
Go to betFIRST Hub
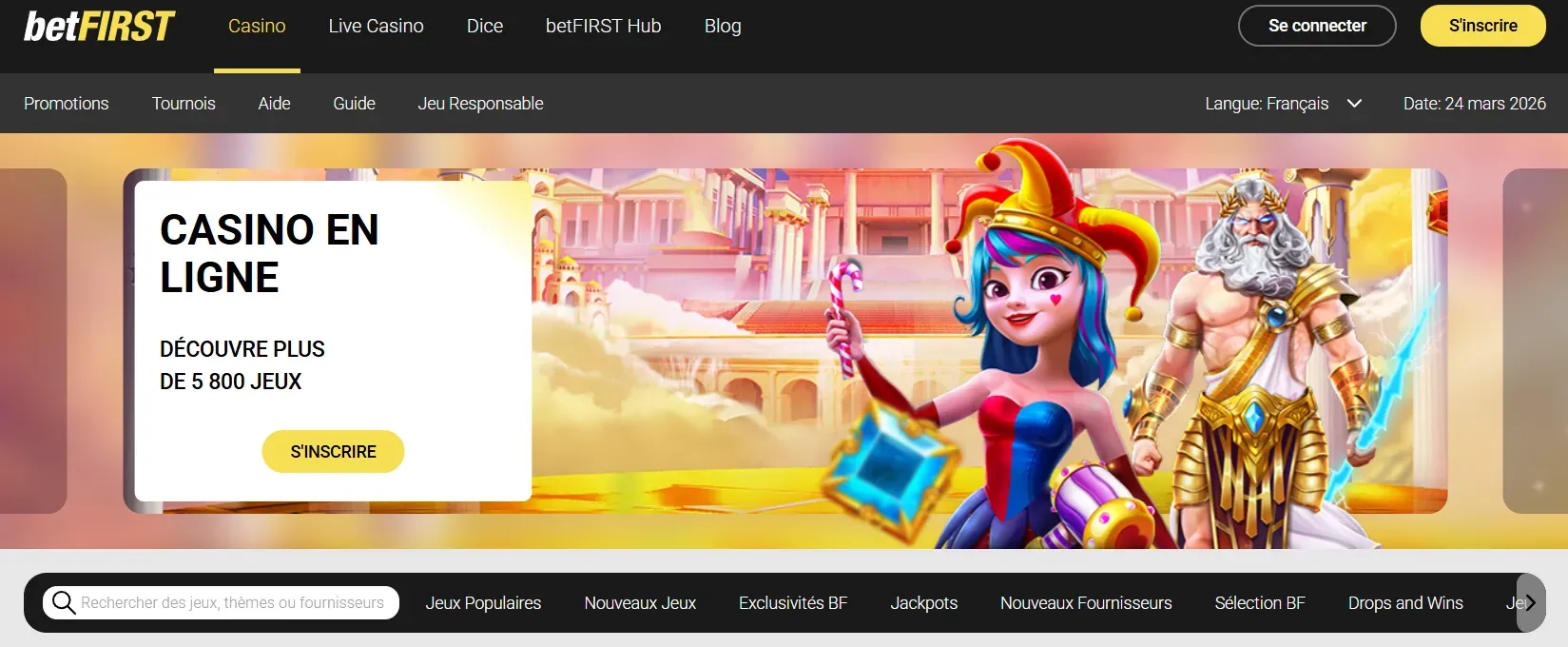pyautogui.click(x=604, y=27)
